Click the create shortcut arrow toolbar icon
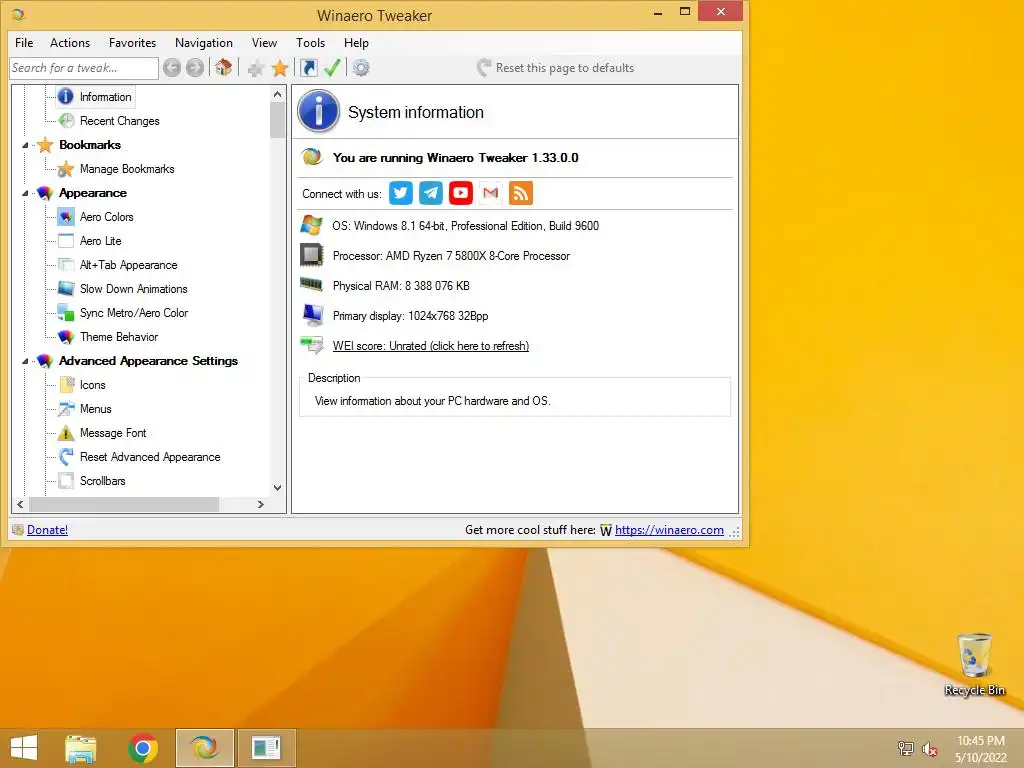The height and width of the screenshot is (768, 1024). 308,68
